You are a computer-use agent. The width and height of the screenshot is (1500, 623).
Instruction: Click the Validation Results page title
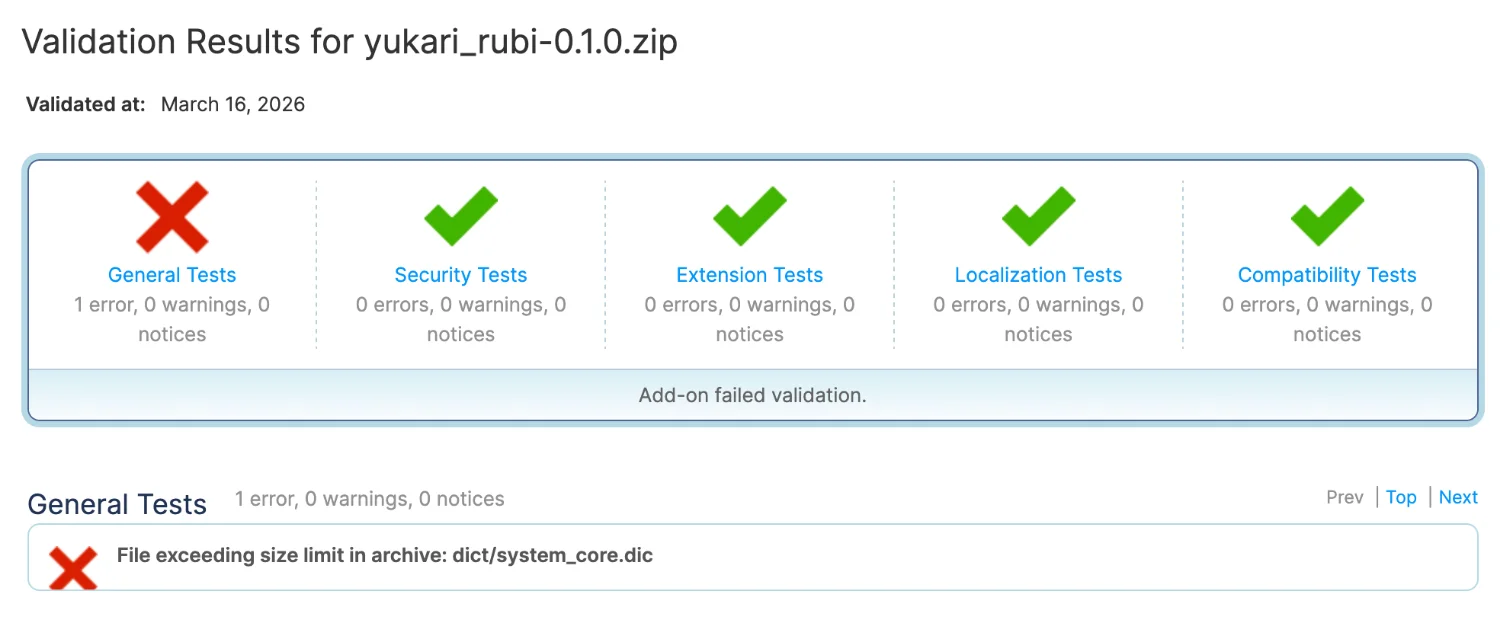tap(349, 42)
